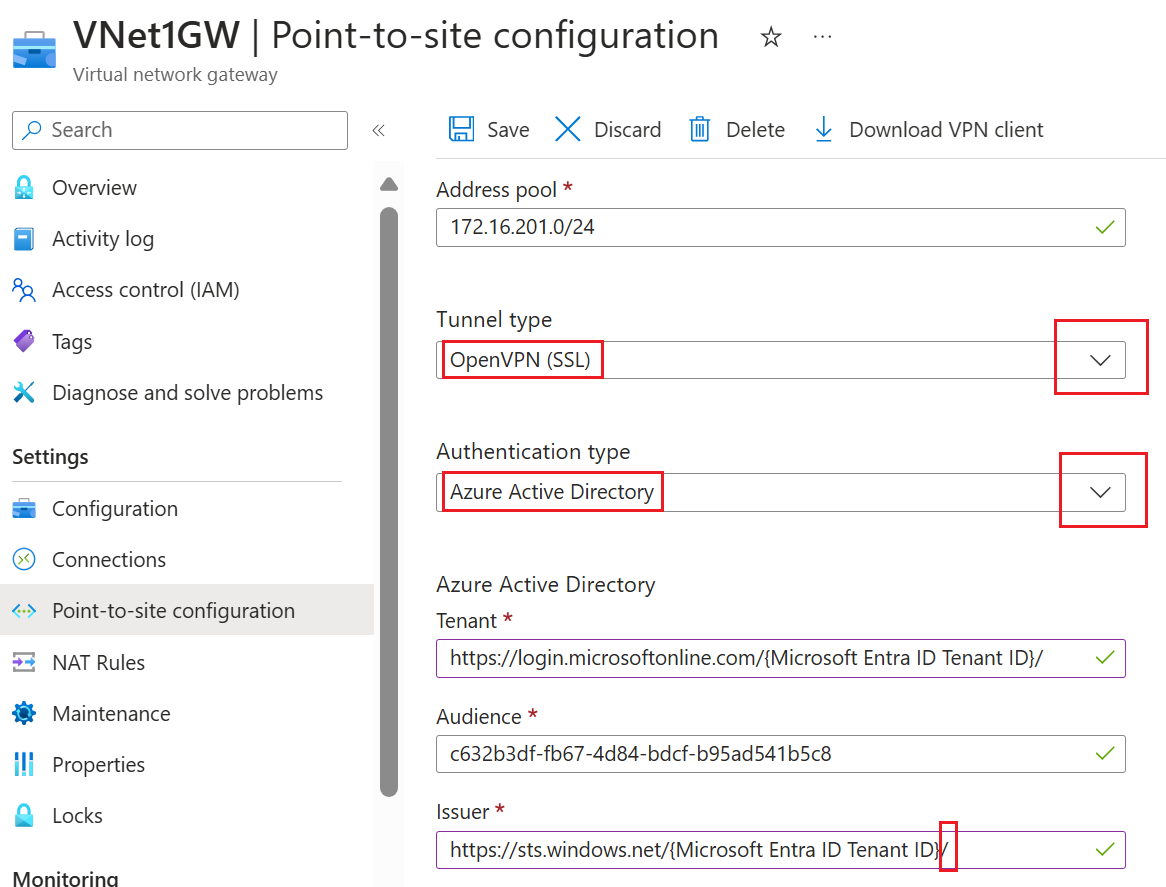The width and height of the screenshot is (1166, 887).
Task: Collapse the sidebar with the double chevron
Action: click(378, 129)
